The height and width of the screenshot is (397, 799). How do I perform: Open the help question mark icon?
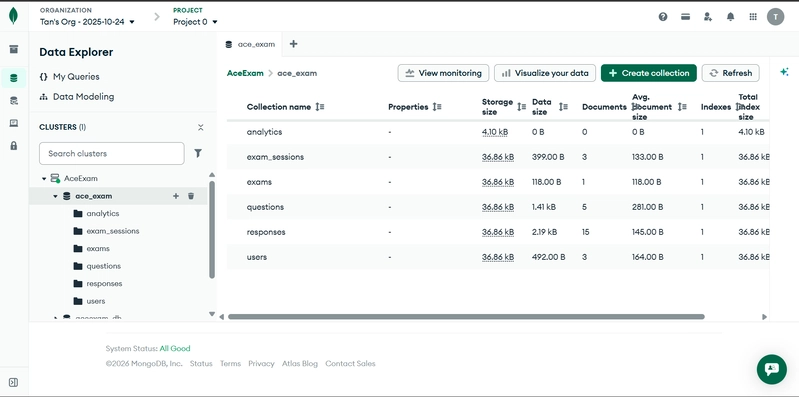coord(663,17)
